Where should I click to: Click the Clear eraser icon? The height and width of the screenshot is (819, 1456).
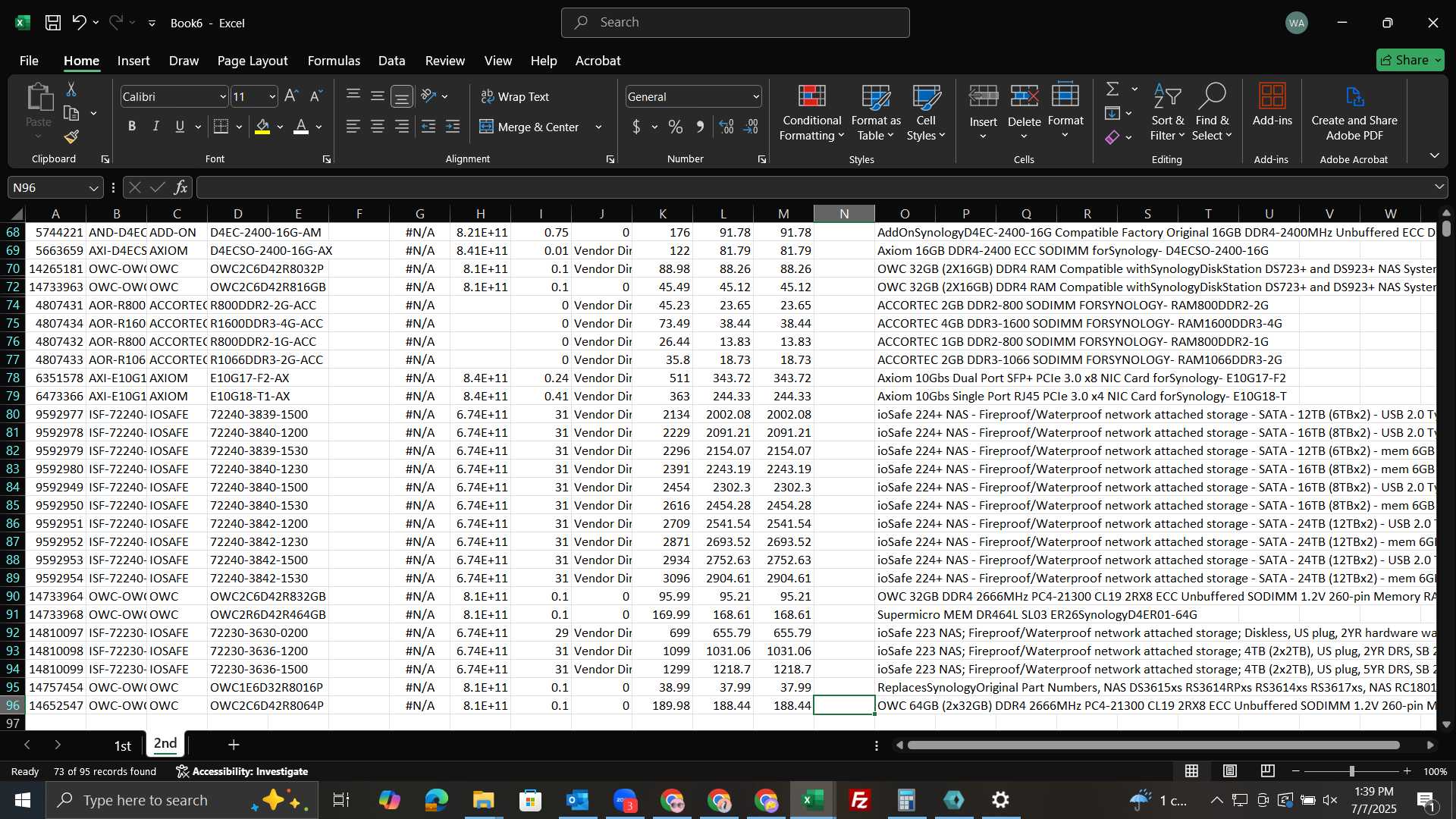(x=1112, y=137)
